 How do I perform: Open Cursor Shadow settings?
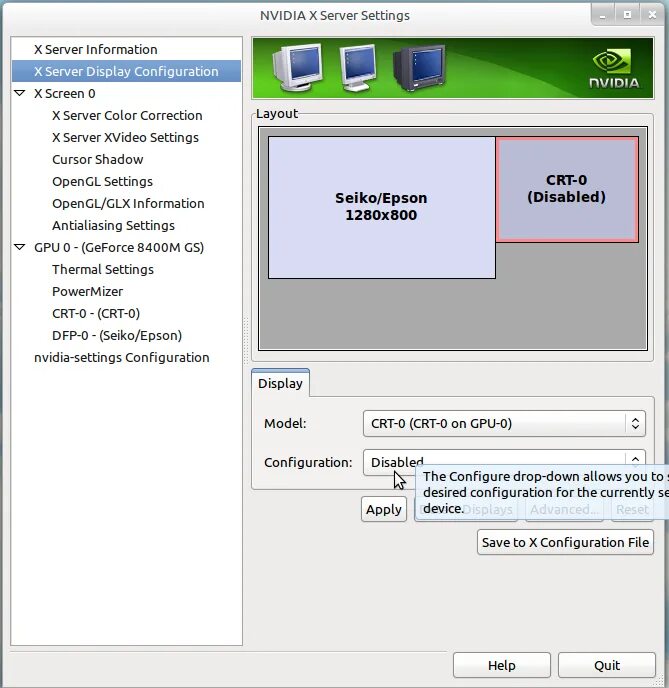click(x=97, y=159)
